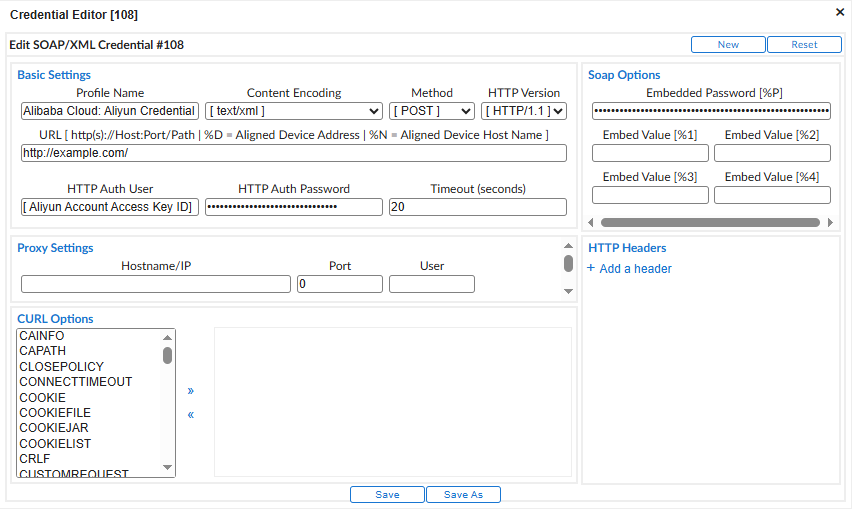Click the plus icon beside Add a header
Viewport: 852px width, 509px height.
(x=591, y=268)
